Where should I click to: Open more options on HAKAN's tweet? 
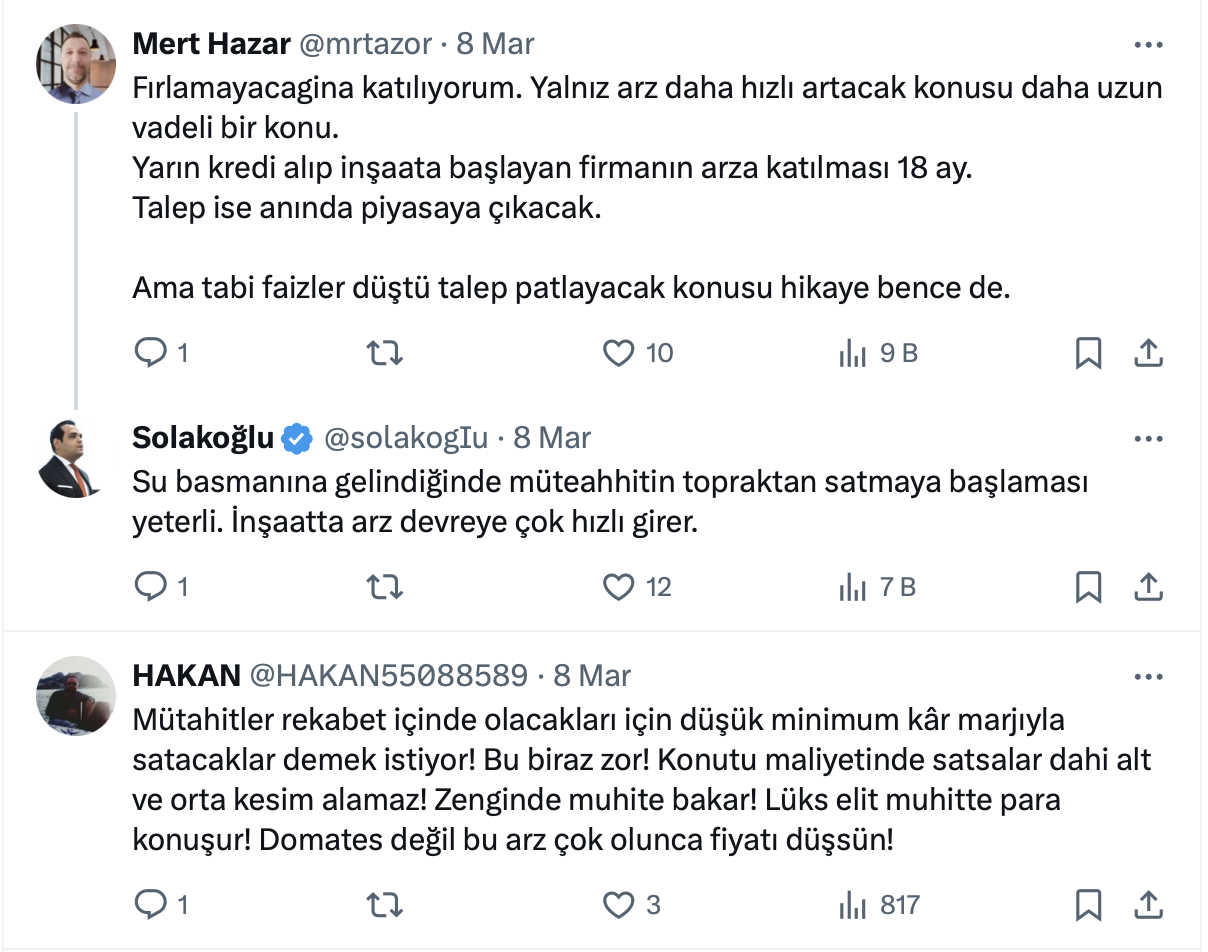click(1148, 677)
